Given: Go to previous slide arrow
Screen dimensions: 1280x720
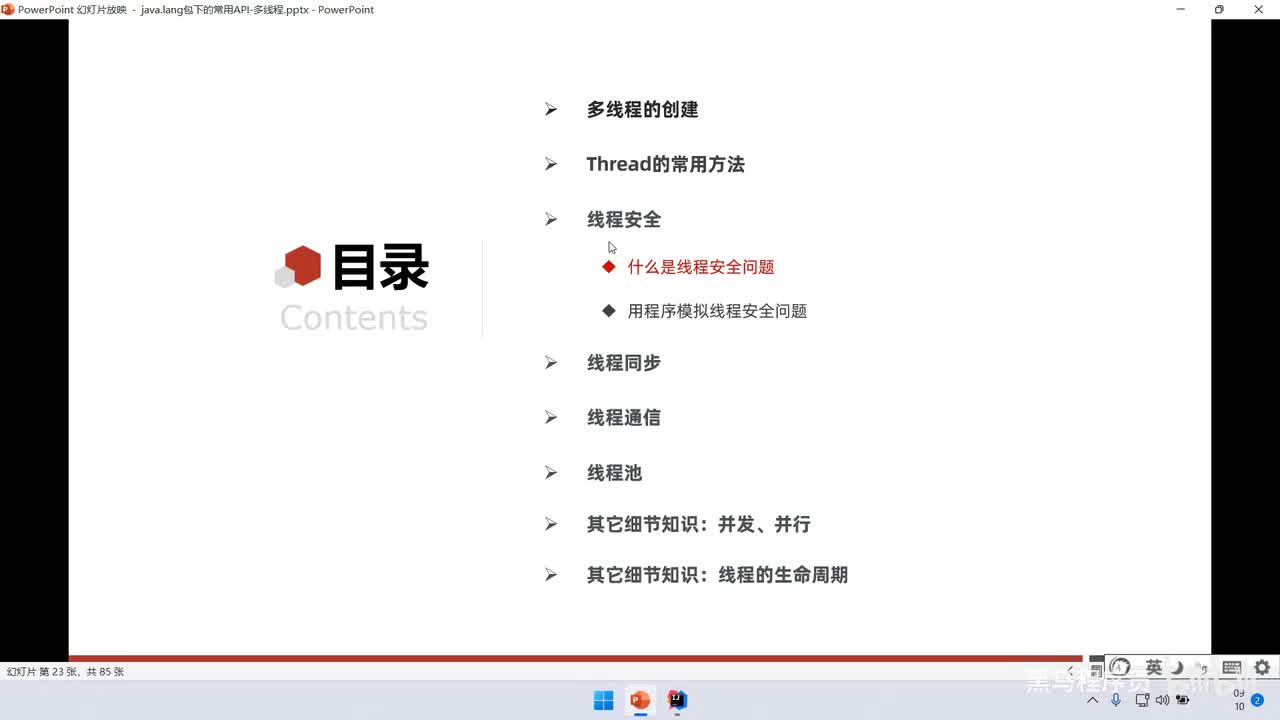Looking at the screenshot, I should [x=1071, y=671].
